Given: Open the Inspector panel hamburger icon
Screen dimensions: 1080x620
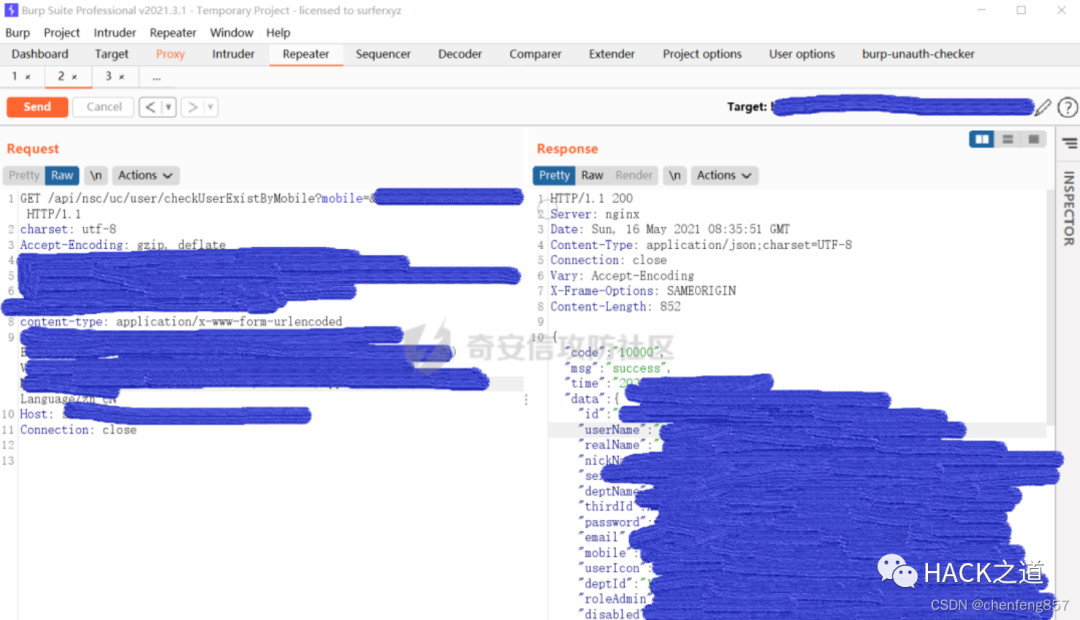Looking at the screenshot, I should pyautogui.click(x=1070, y=143).
